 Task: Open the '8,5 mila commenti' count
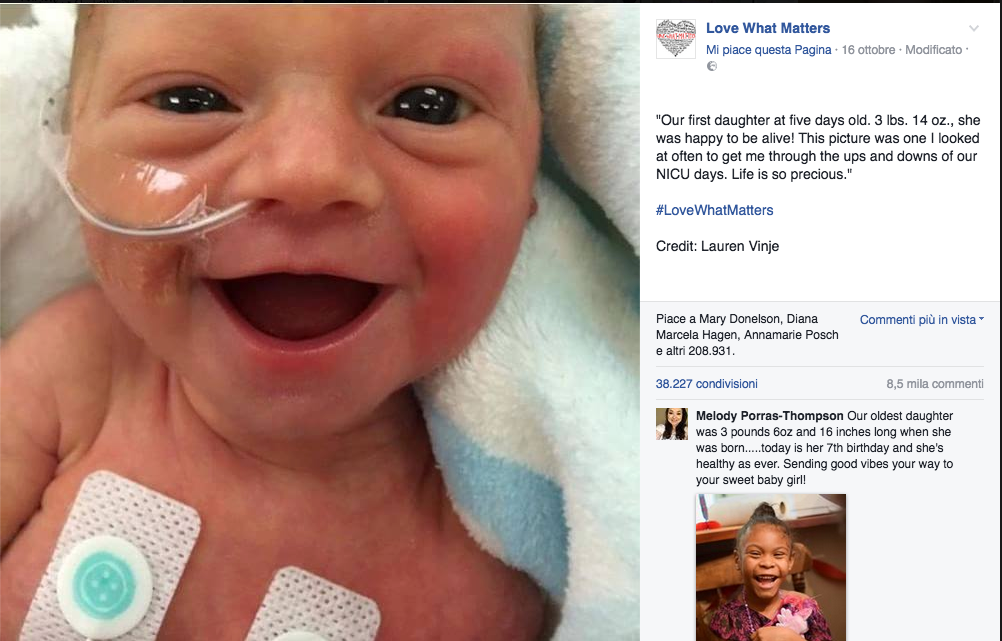934,383
